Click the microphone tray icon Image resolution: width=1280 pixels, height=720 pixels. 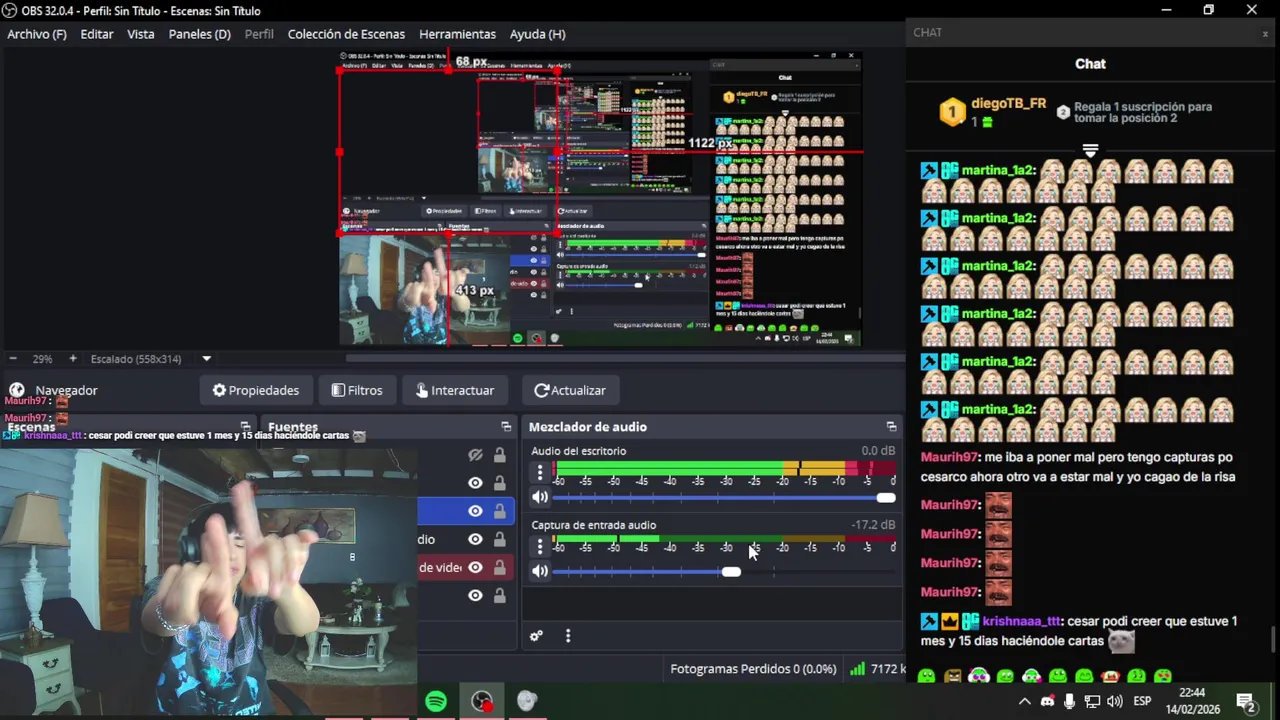[x=1069, y=702]
